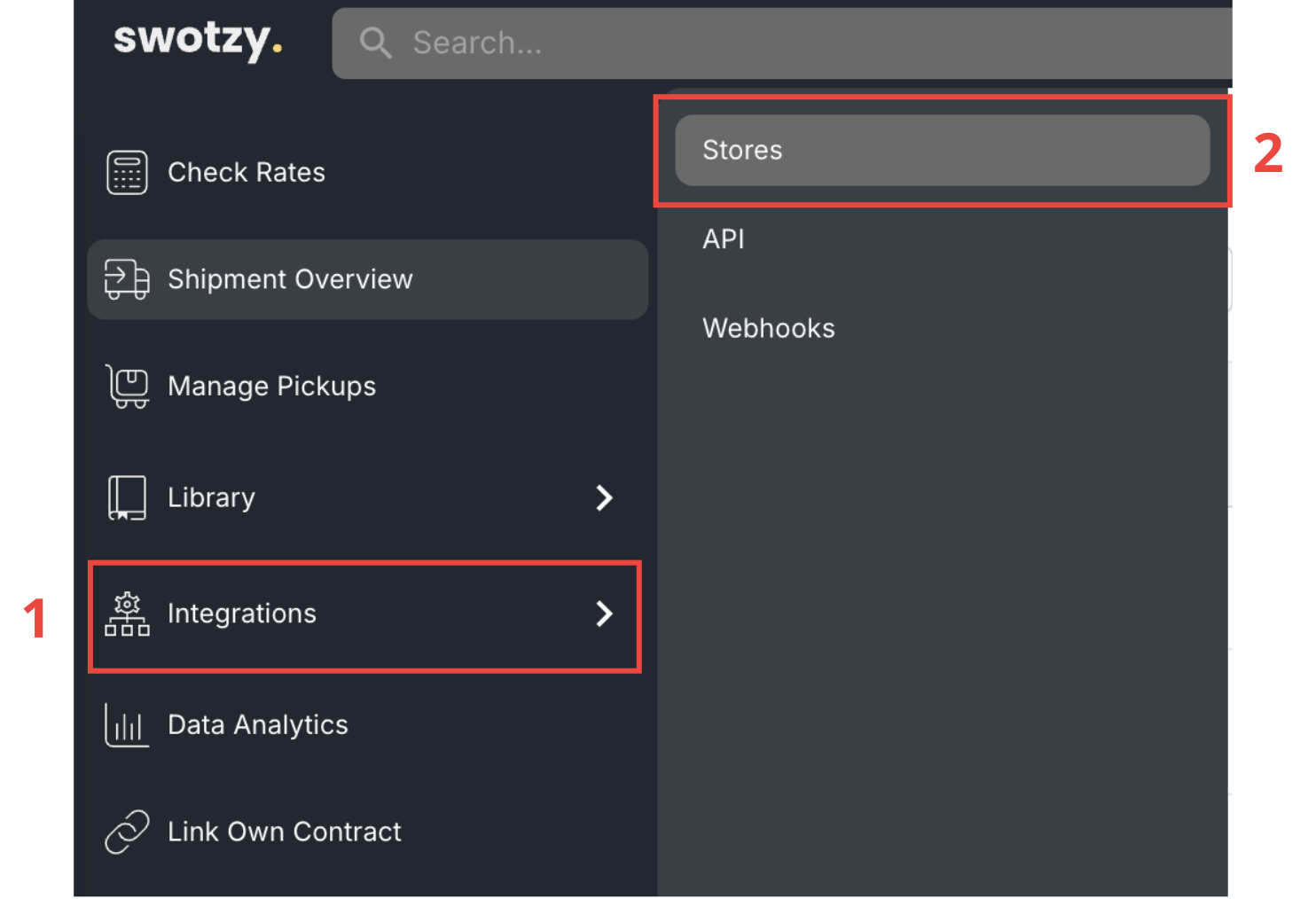This screenshot has height=899, width=1316.
Task: Collapse the Integrations submenu chevron
Action: click(x=604, y=614)
